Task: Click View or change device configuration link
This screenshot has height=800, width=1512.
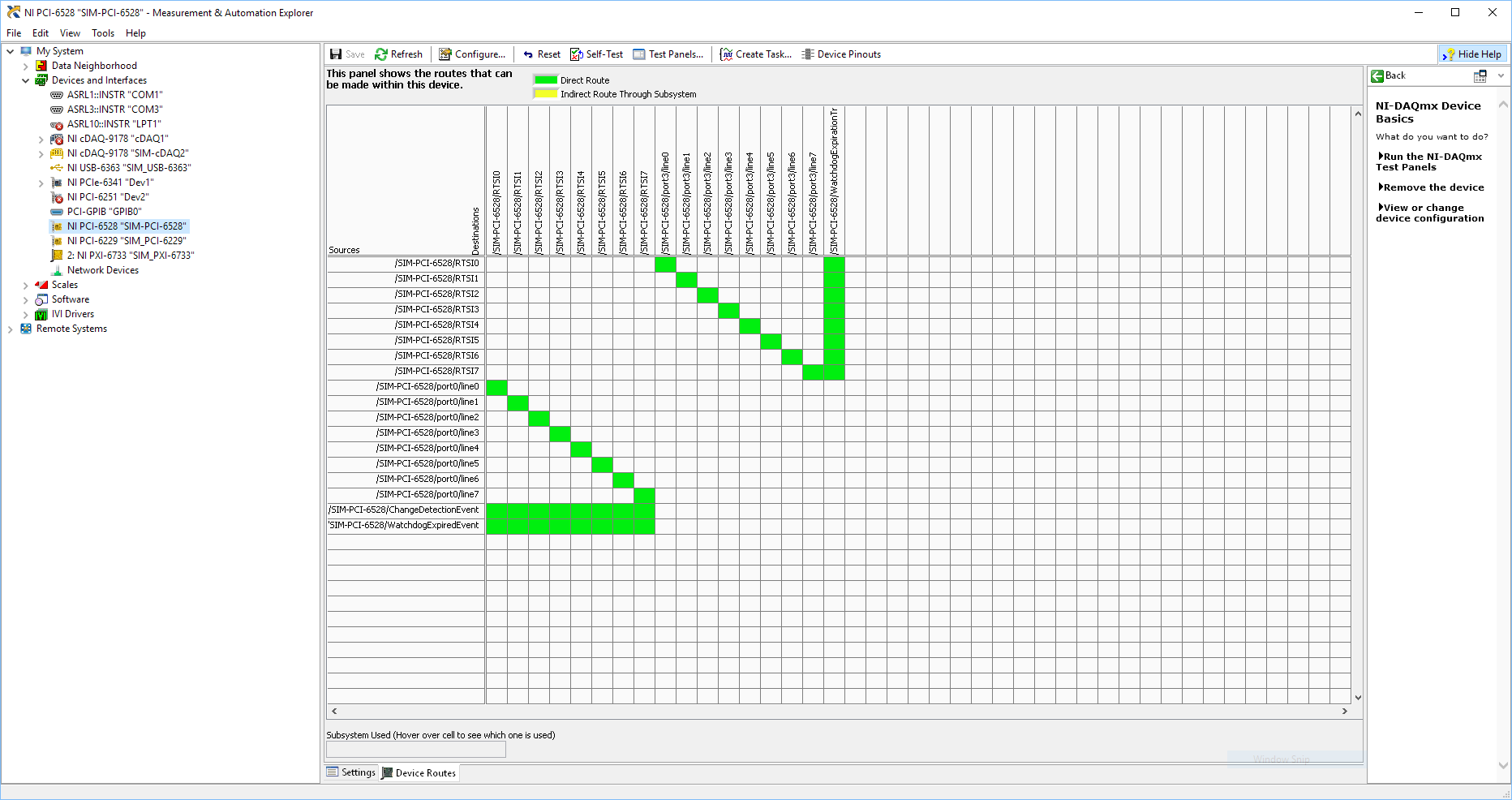Action: [1430, 213]
